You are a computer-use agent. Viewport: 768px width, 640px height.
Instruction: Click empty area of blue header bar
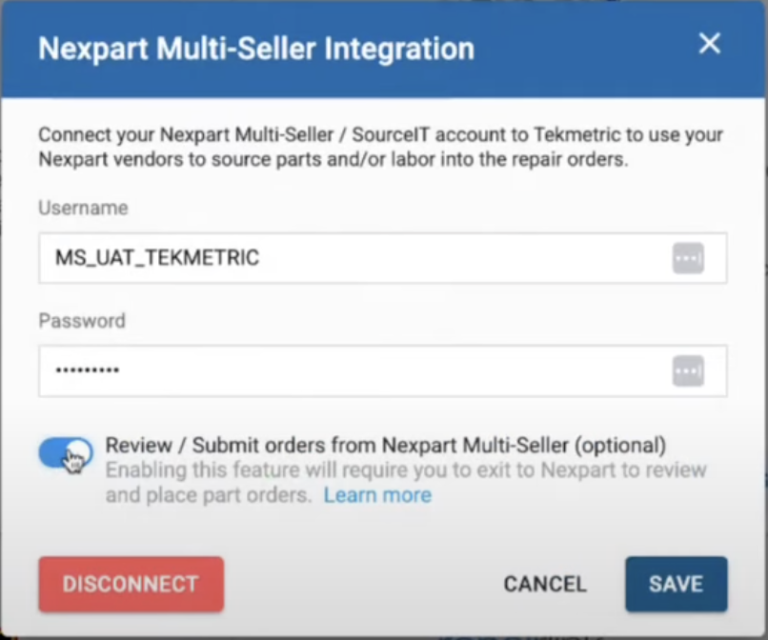(x=580, y=48)
